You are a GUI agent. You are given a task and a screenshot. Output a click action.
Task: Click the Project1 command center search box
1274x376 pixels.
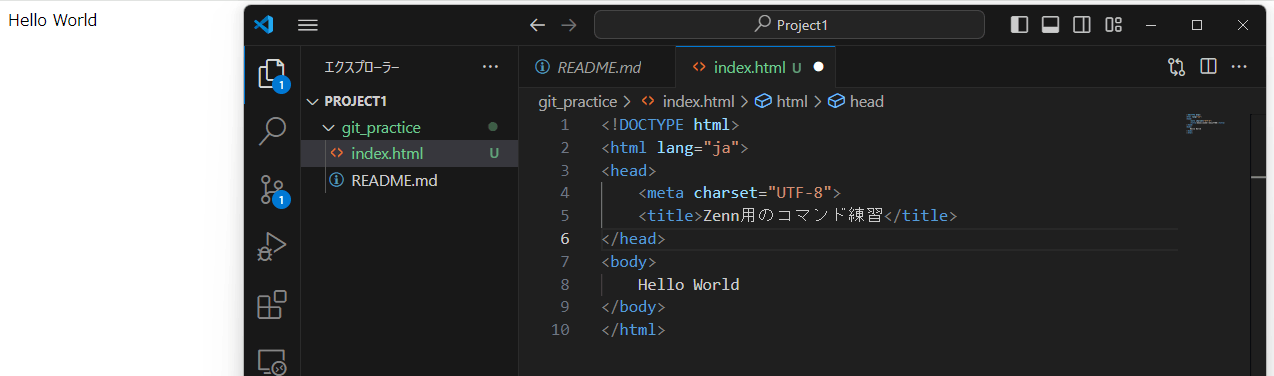pyautogui.click(x=789, y=25)
